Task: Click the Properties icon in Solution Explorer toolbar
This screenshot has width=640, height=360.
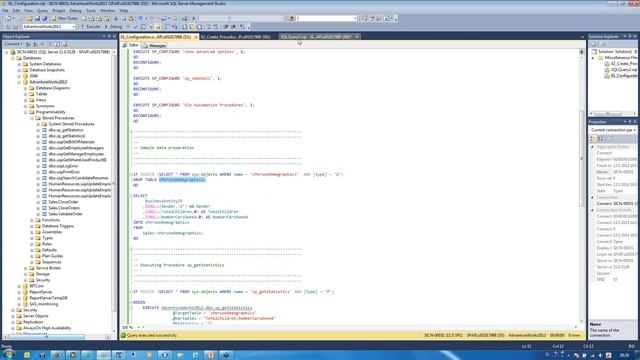Action: pos(593,44)
